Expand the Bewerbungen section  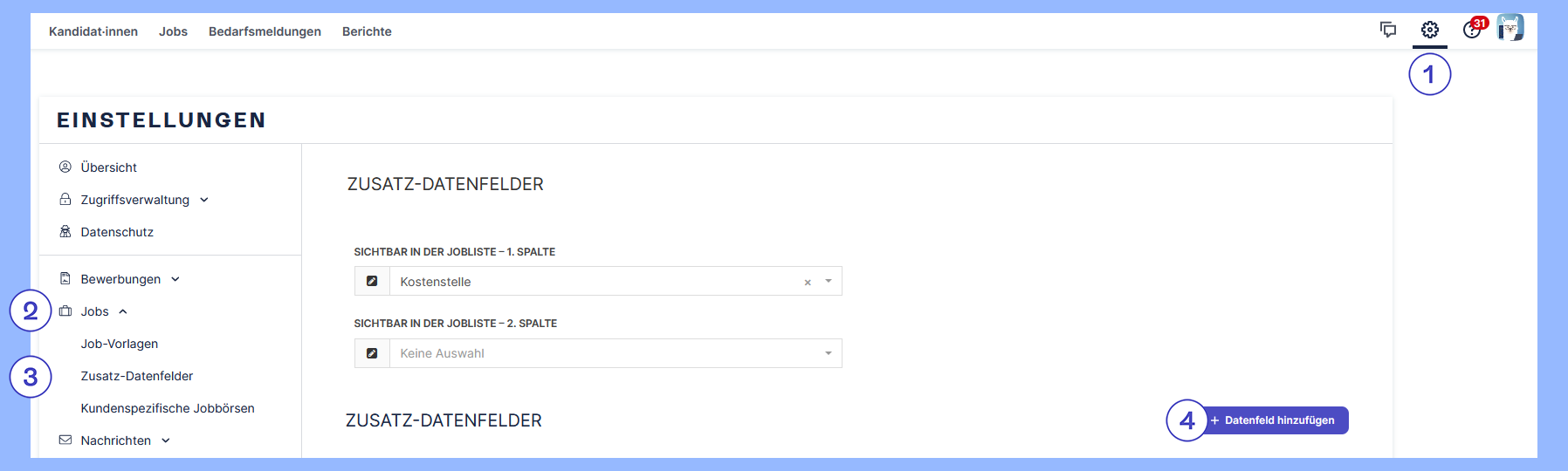tap(175, 279)
